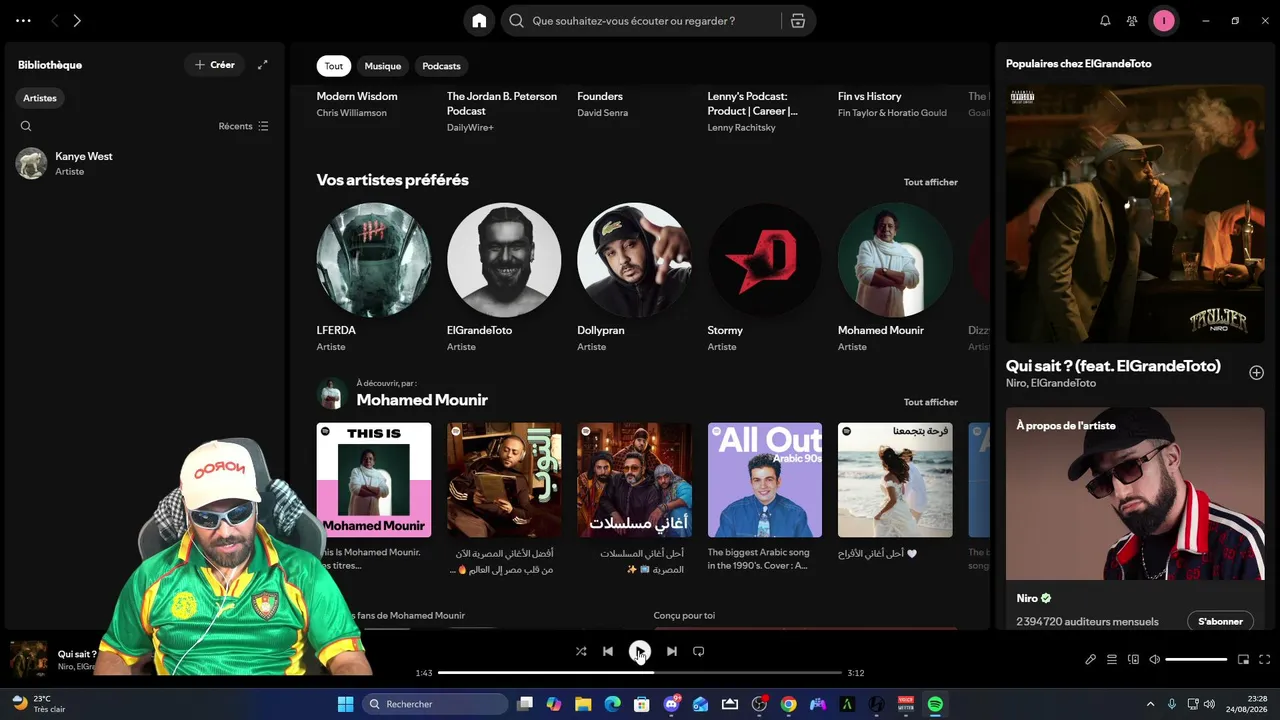Open the Taulier album cover in side panel
The image size is (1280, 720).
tap(1135, 213)
